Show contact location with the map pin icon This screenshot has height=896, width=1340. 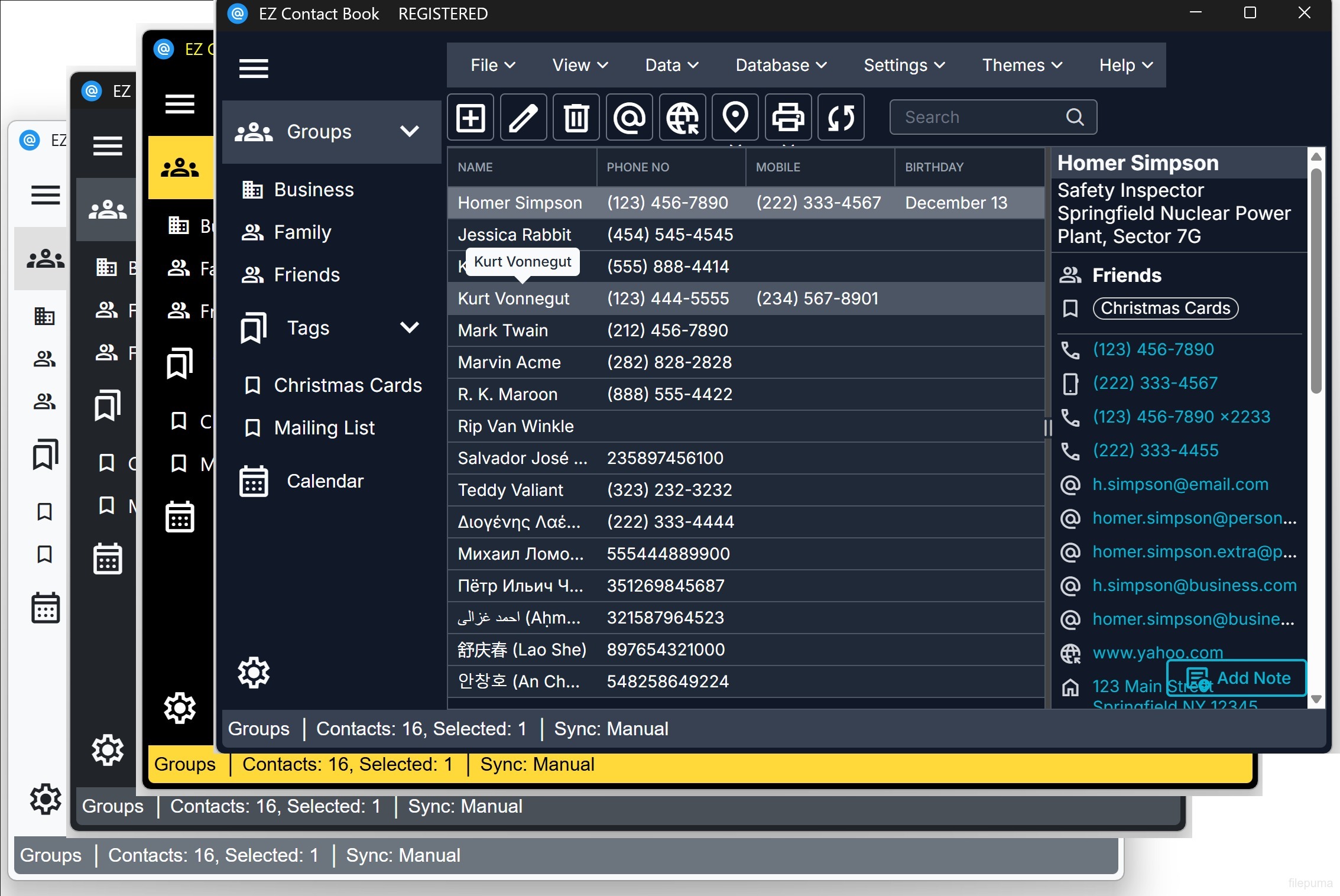click(735, 117)
